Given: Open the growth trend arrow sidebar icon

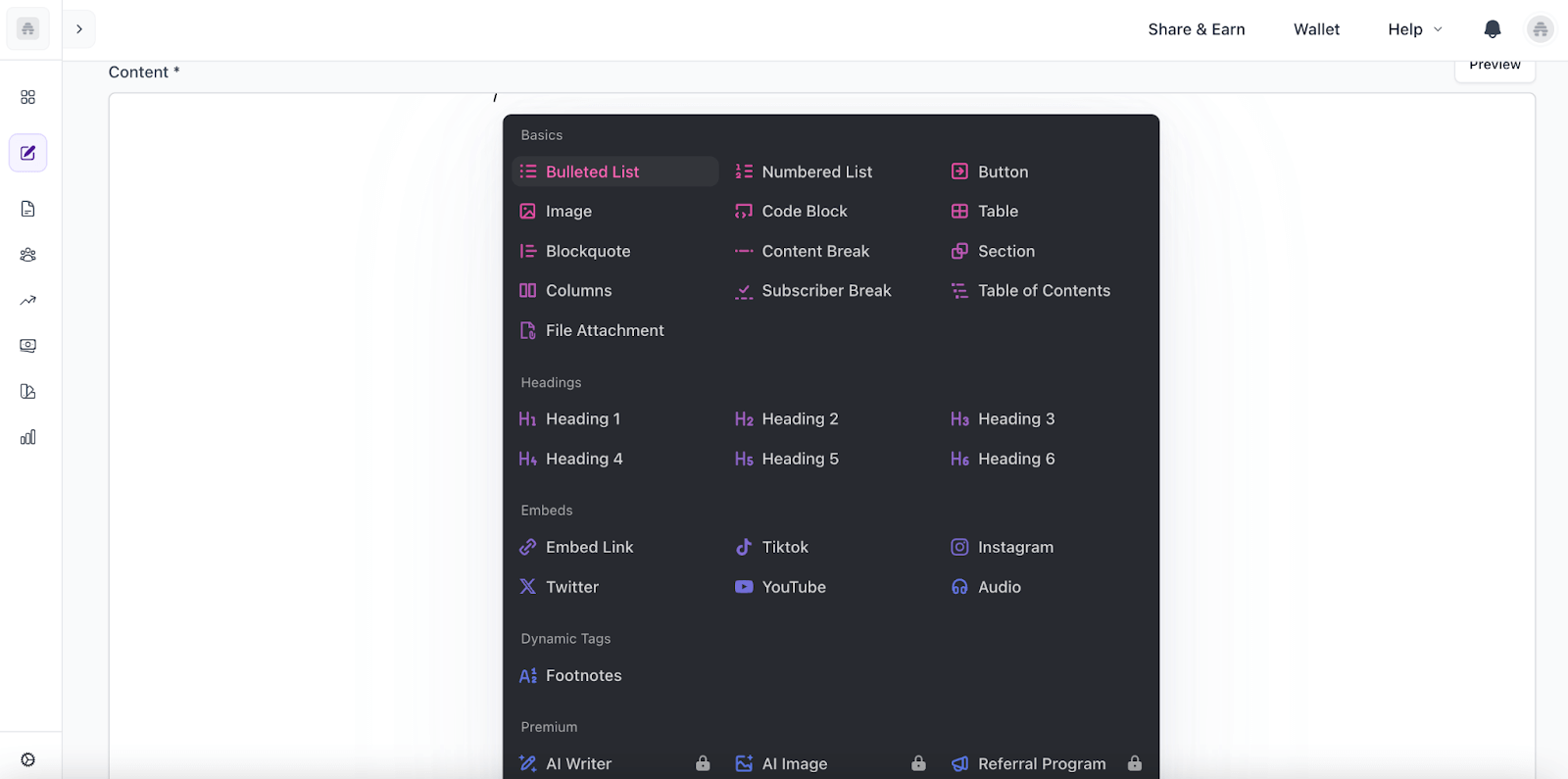Looking at the screenshot, I should click(x=27, y=301).
